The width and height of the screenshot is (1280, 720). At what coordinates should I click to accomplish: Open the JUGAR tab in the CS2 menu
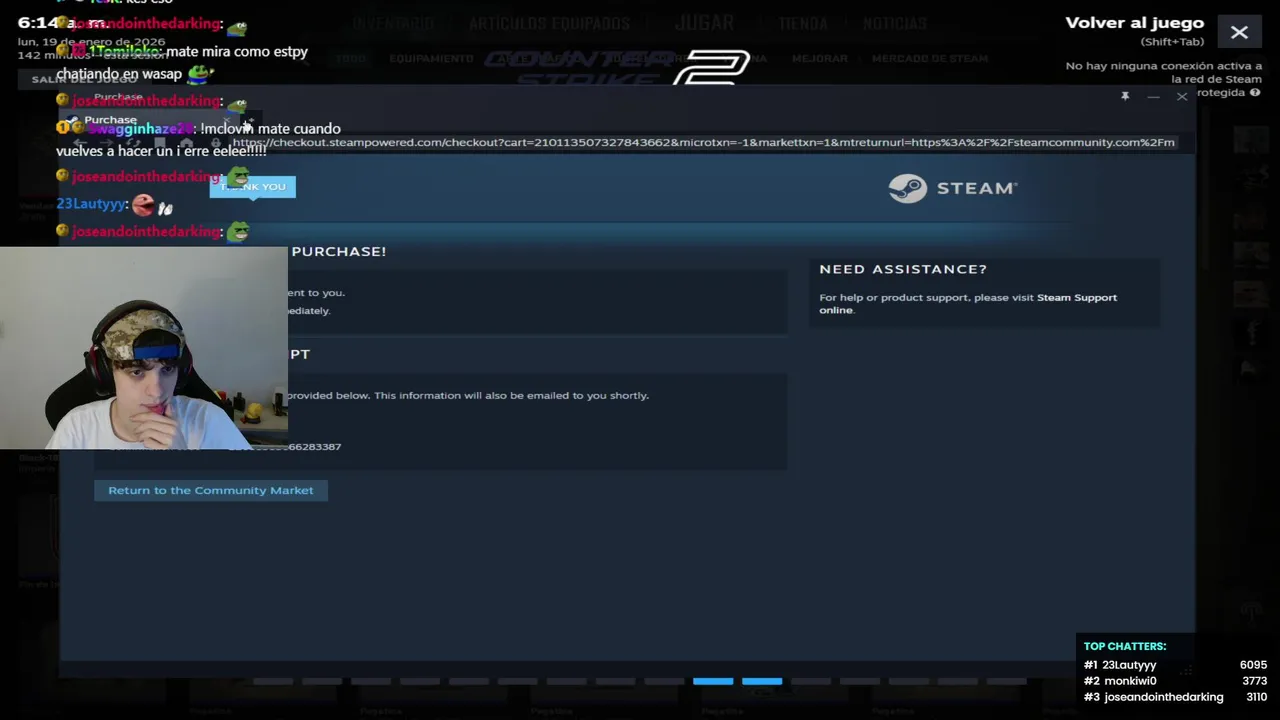point(704,22)
